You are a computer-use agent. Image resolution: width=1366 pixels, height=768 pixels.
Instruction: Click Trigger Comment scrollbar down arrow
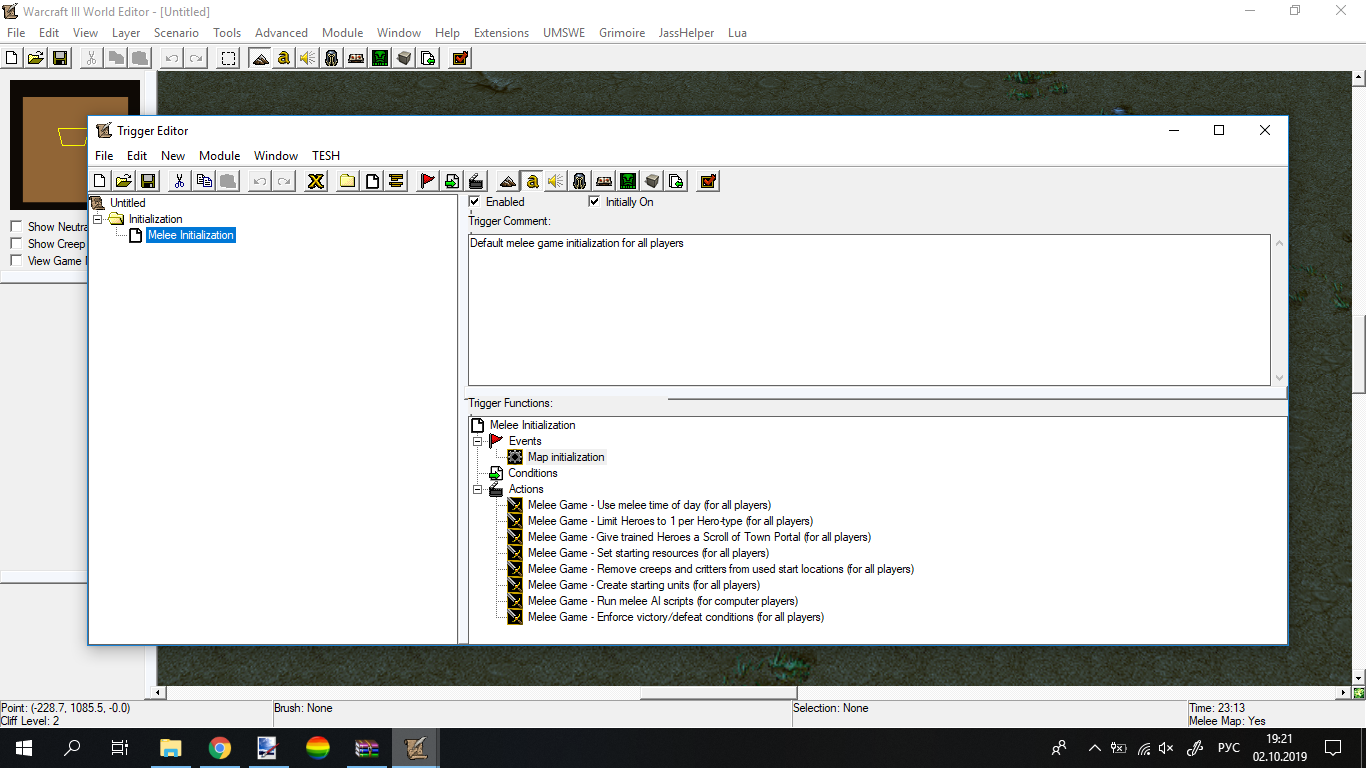coord(1279,378)
